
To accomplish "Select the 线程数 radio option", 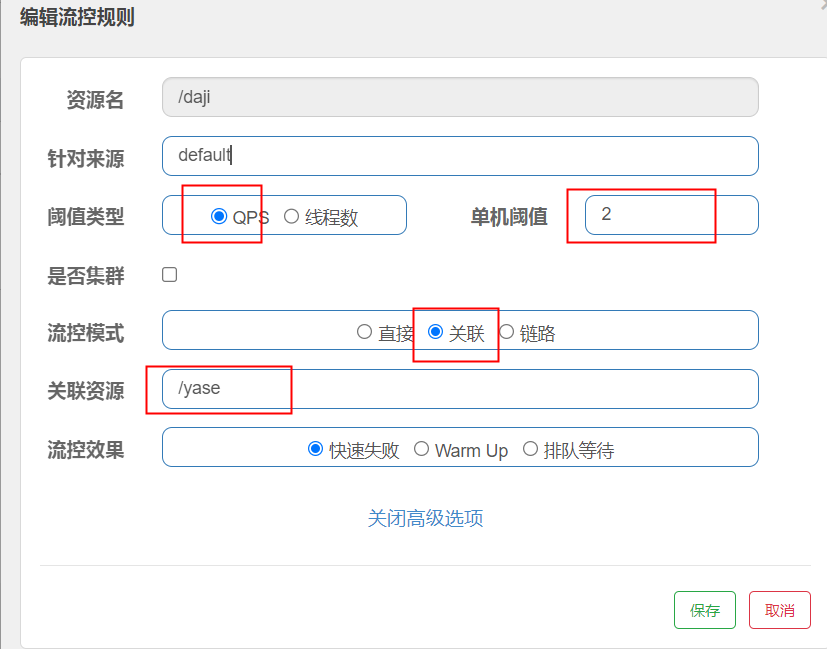I will 292,216.
